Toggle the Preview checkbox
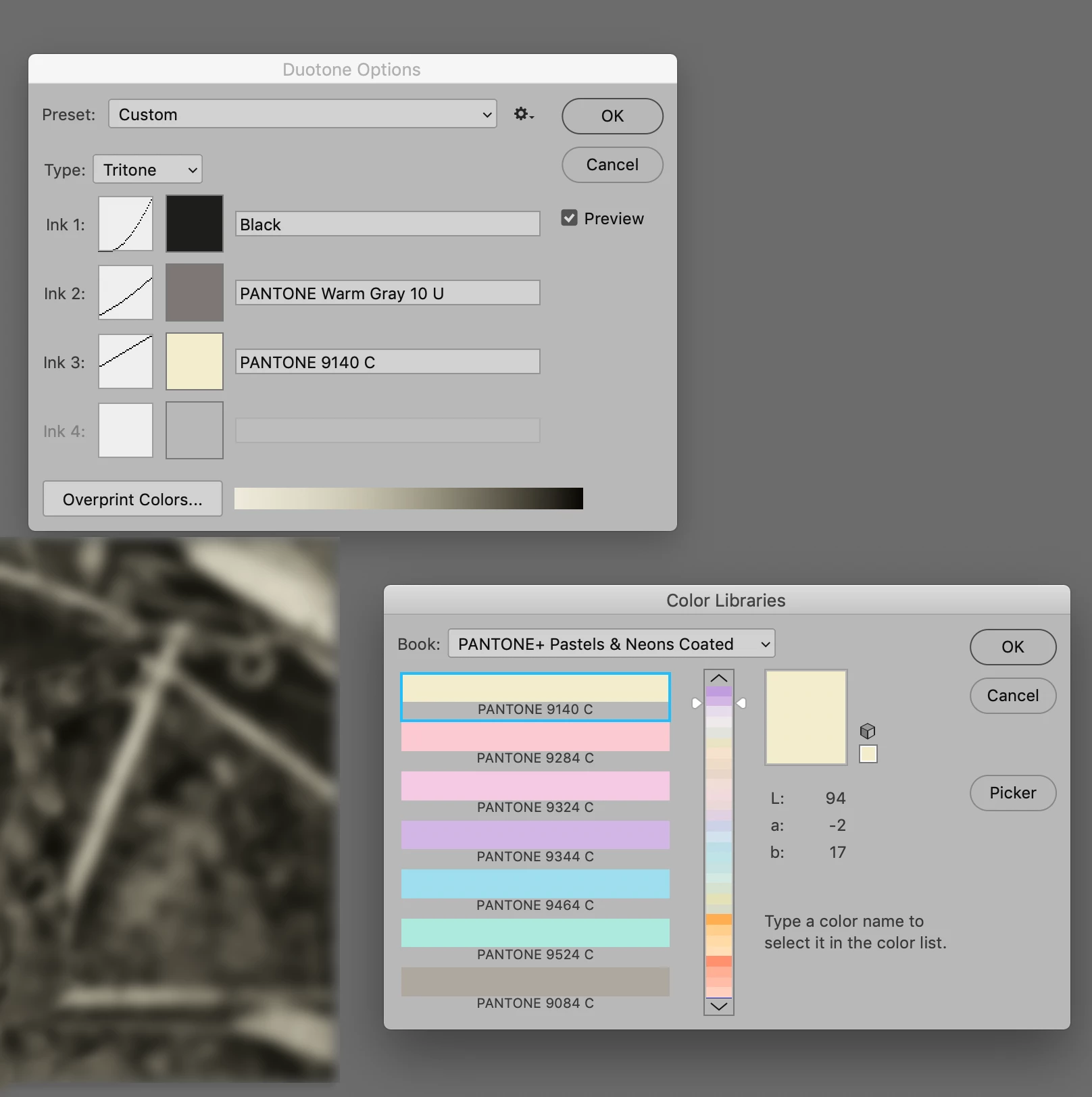 click(x=569, y=218)
